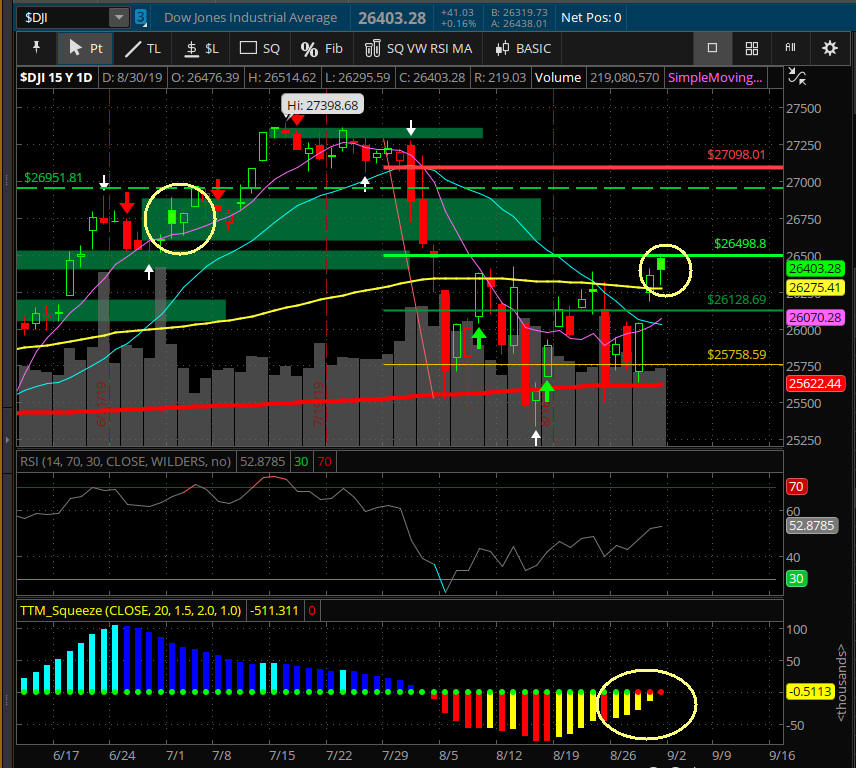This screenshot has width=856, height=768.
Task: Open the $DJI symbol dropdown arrow
Action: coord(118,17)
